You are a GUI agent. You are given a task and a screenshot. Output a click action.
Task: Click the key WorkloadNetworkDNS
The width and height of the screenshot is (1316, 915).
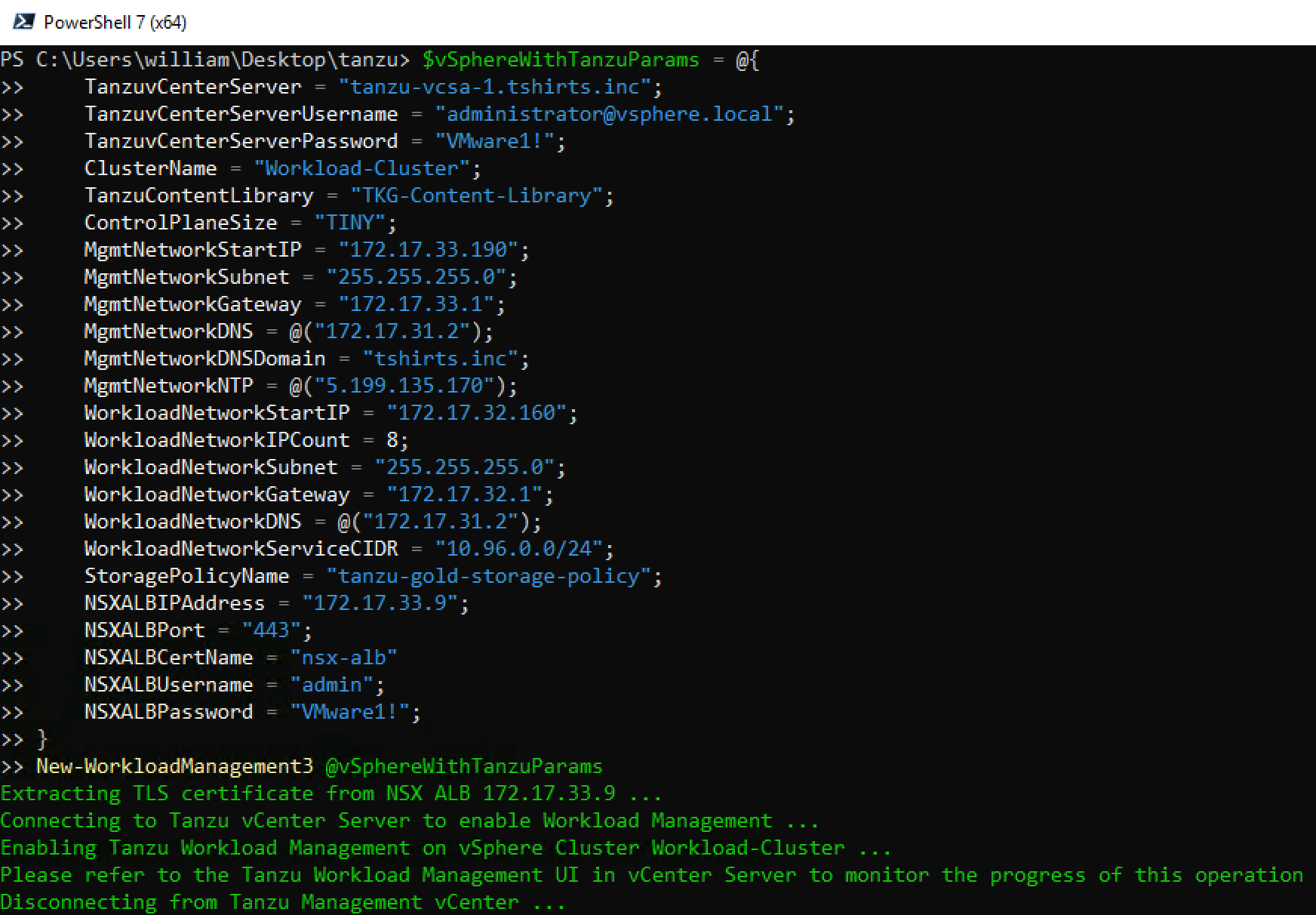click(192, 522)
